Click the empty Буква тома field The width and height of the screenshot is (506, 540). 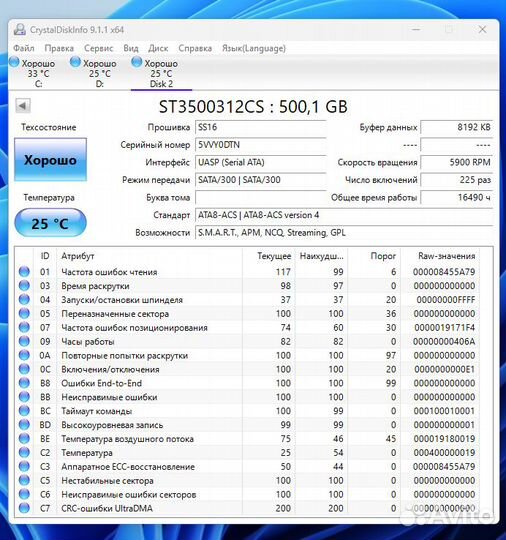[x=260, y=197]
